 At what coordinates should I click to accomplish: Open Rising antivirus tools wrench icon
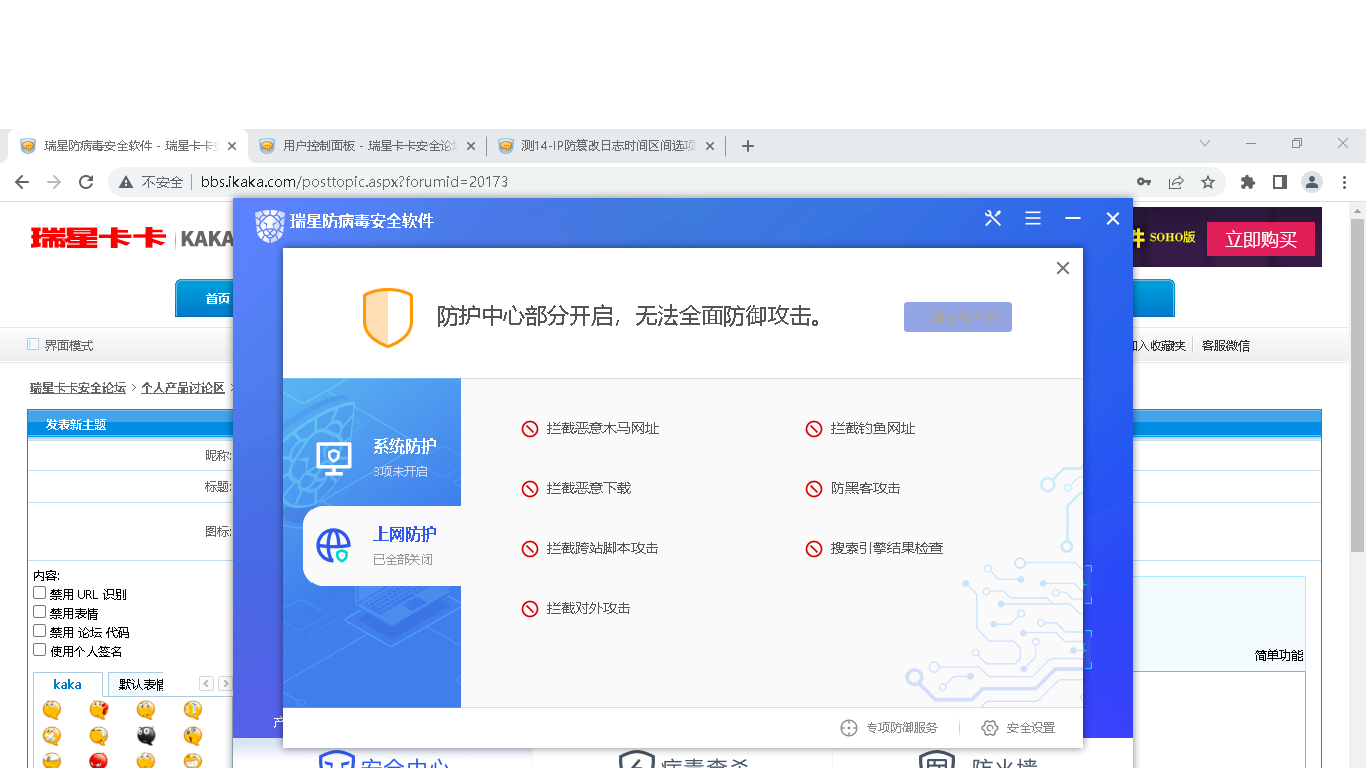993,219
